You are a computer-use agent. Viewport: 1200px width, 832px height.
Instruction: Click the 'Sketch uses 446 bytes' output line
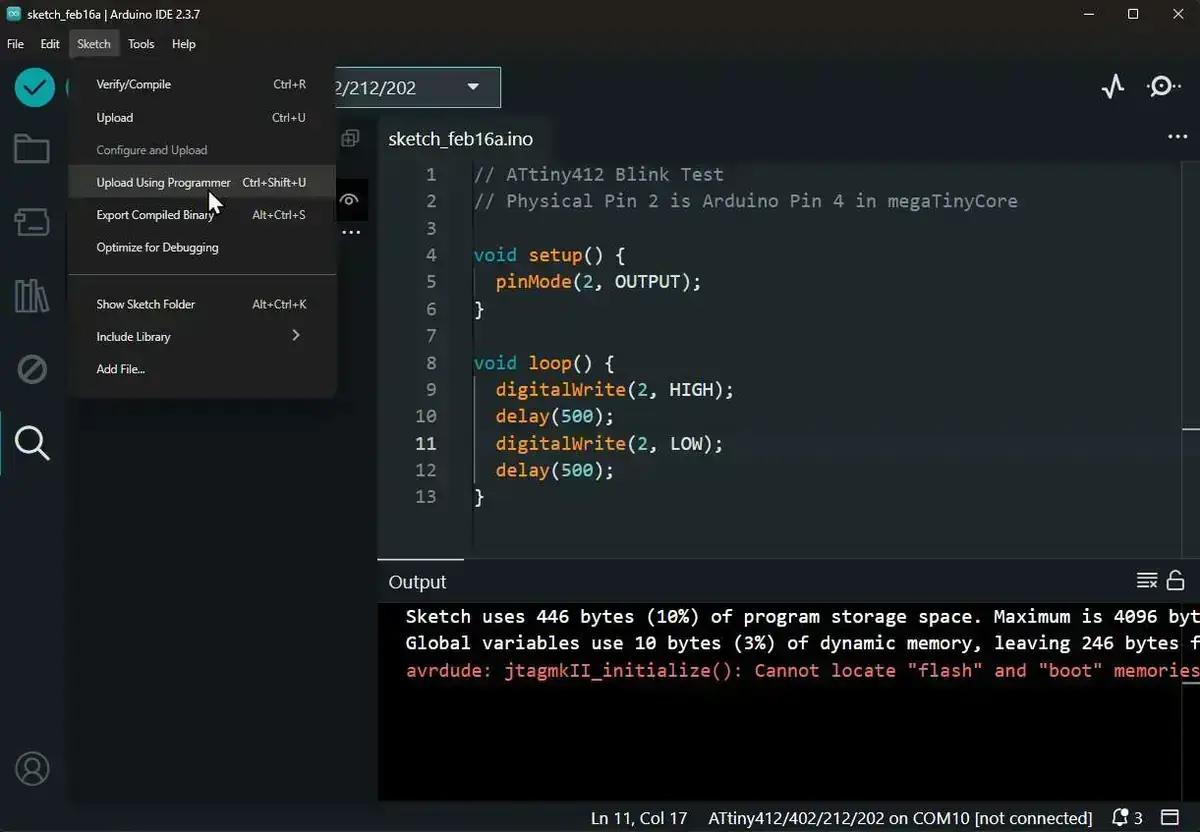point(802,617)
